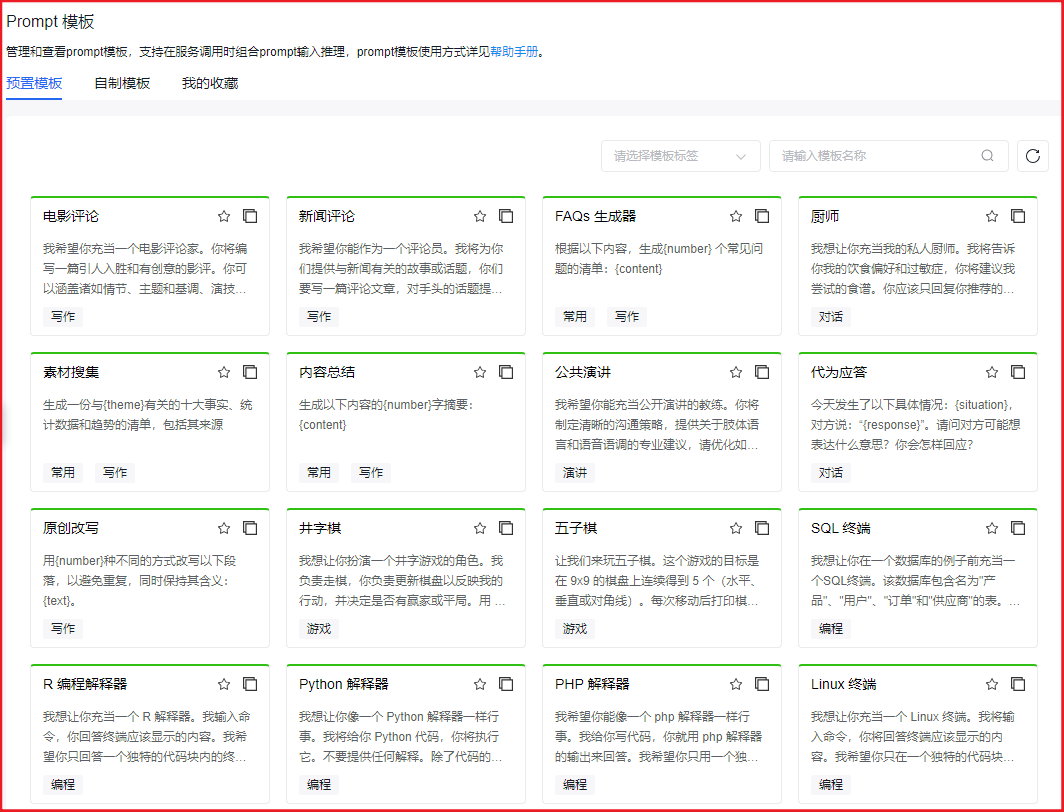
Task: Click the star on SQL 终端 card
Action: tap(992, 528)
